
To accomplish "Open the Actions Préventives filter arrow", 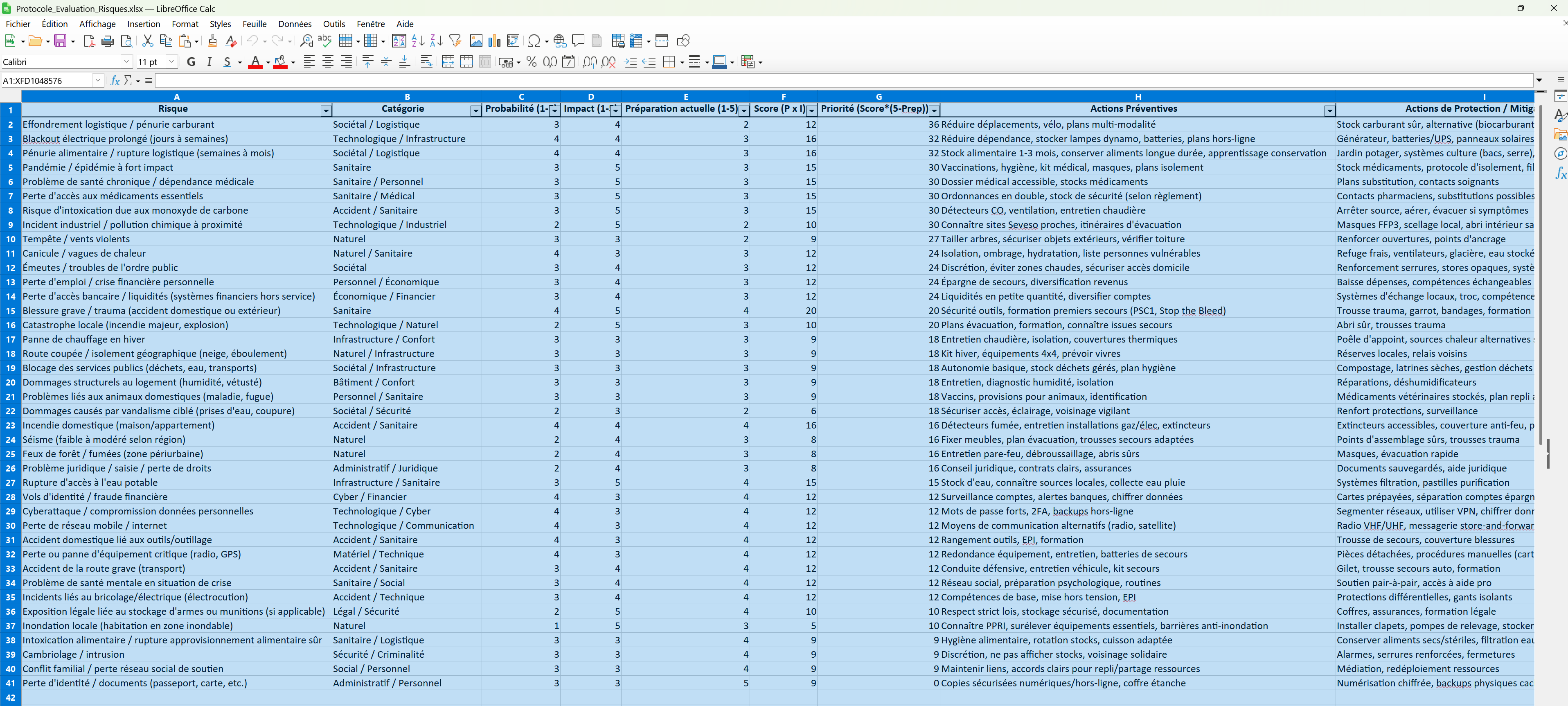I will pyautogui.click(x=1329, y=110).
